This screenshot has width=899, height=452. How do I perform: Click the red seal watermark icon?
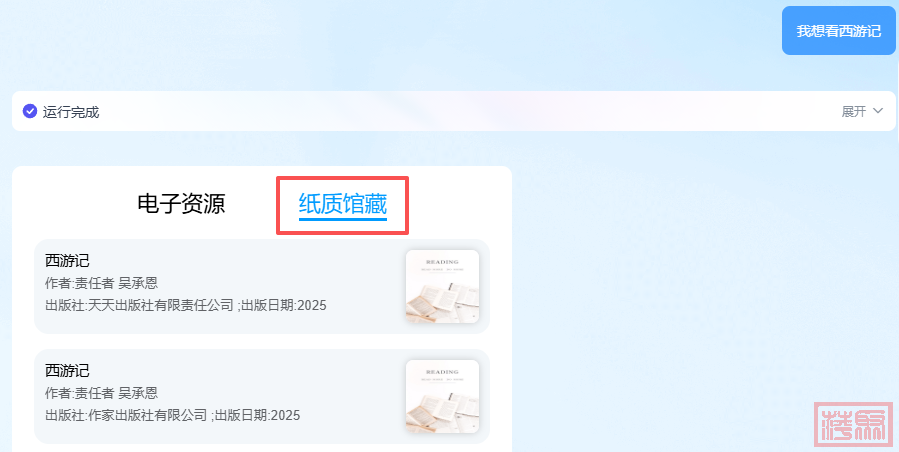854,424
